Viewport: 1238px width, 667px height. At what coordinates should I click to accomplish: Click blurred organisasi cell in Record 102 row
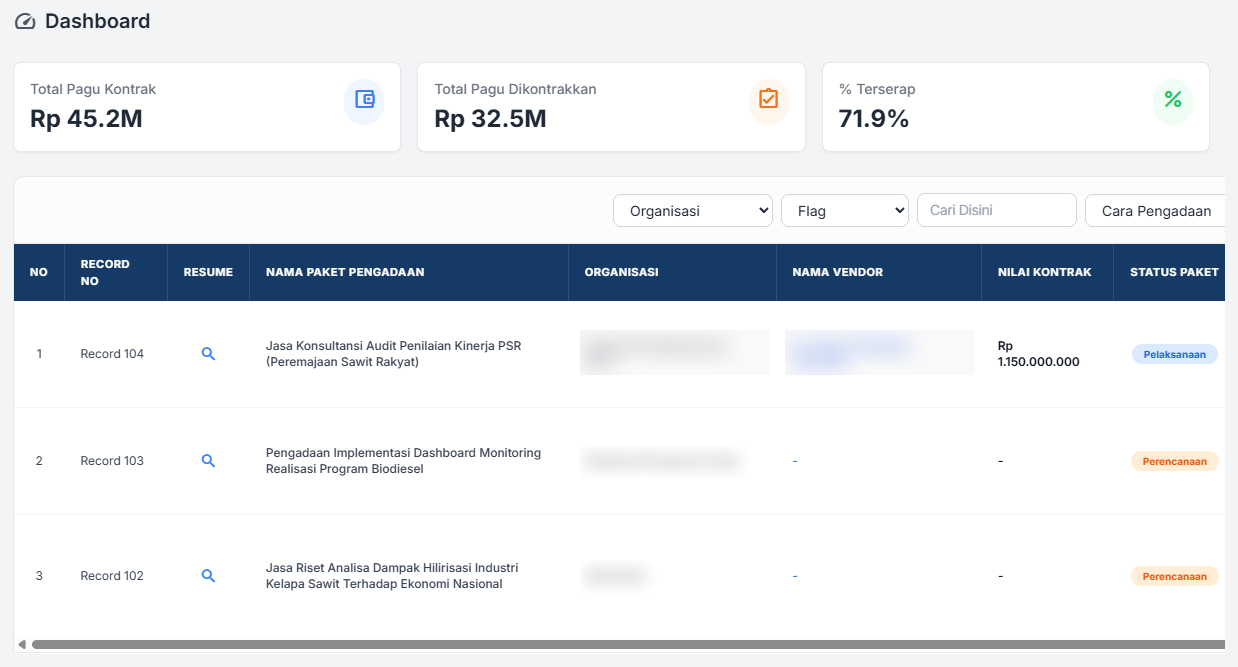pyautogui.click(x=615, y=576)
